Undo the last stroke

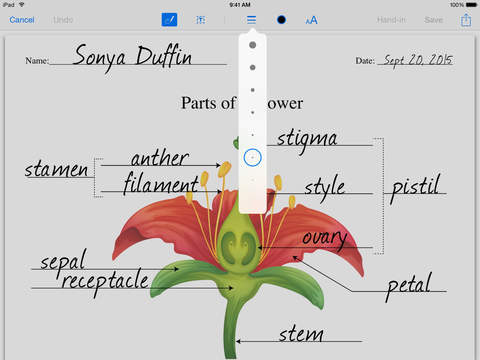pyautogui.click(x=63, y=20)
